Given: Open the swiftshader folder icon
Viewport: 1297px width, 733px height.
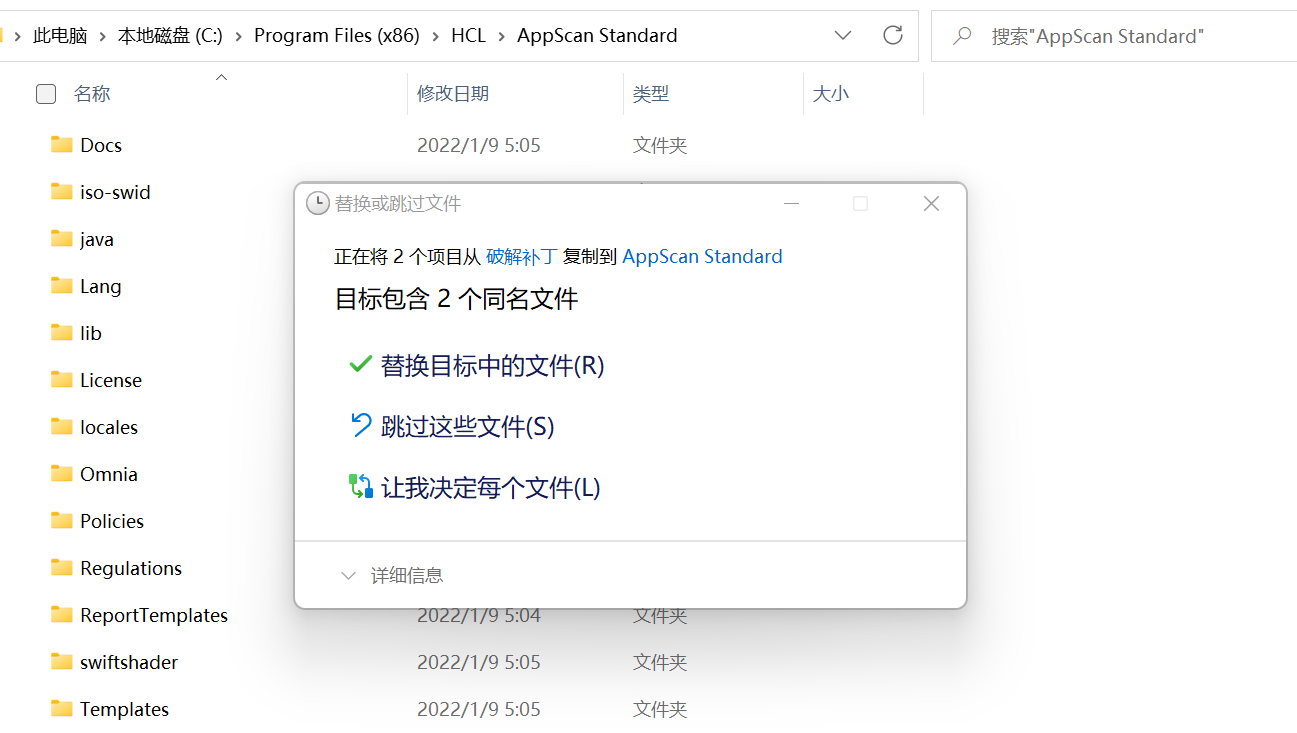Looking at the screenshot, I should tap(60, 661).
